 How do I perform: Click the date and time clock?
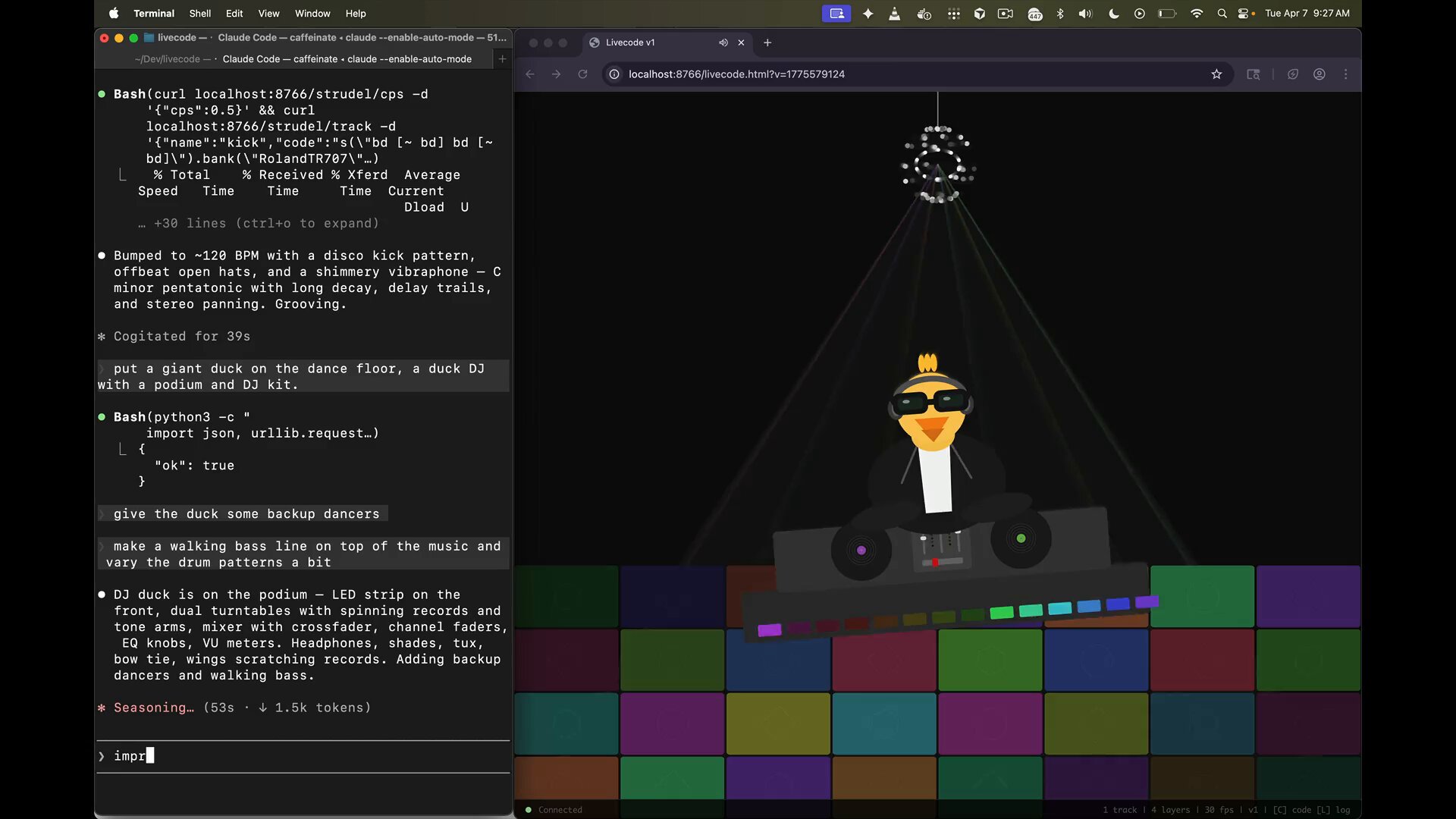pyautogui.click(x=1307, y=13)
